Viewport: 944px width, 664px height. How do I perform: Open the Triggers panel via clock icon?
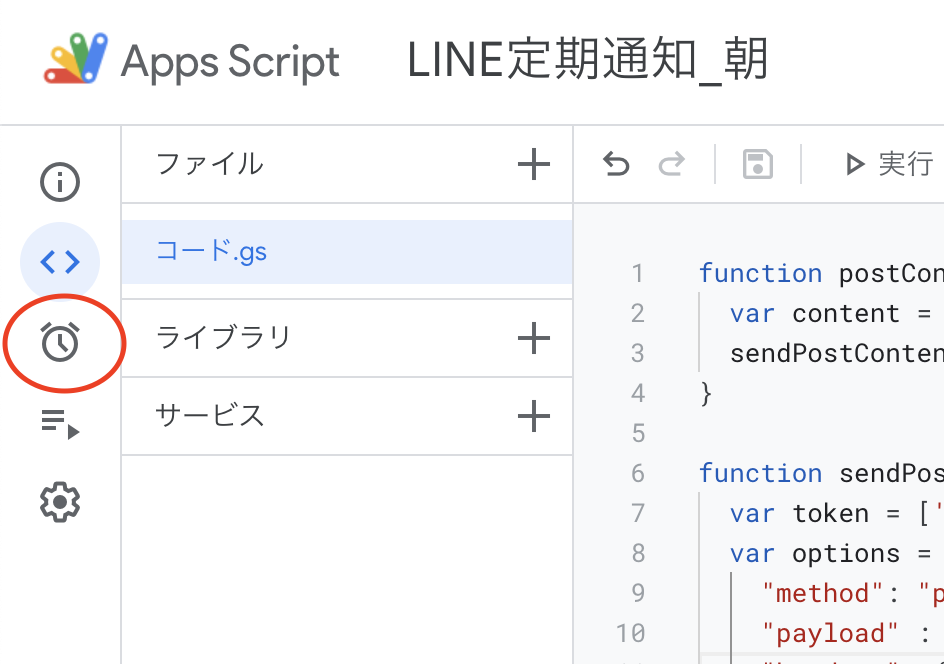(x=59, y=342)
